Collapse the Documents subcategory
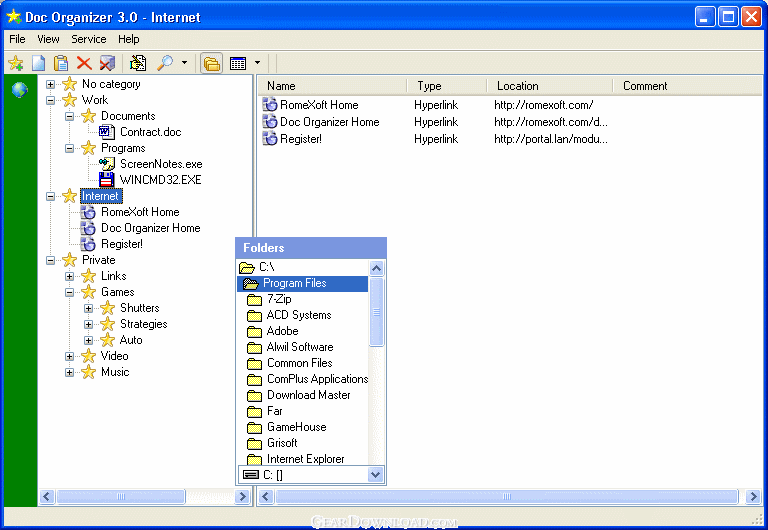 pos(70,117)
